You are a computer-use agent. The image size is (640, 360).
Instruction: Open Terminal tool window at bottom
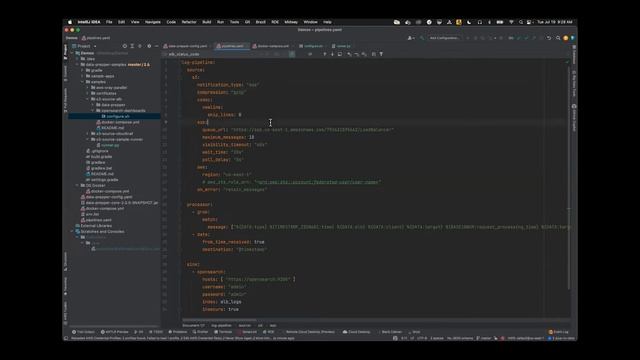224,332
